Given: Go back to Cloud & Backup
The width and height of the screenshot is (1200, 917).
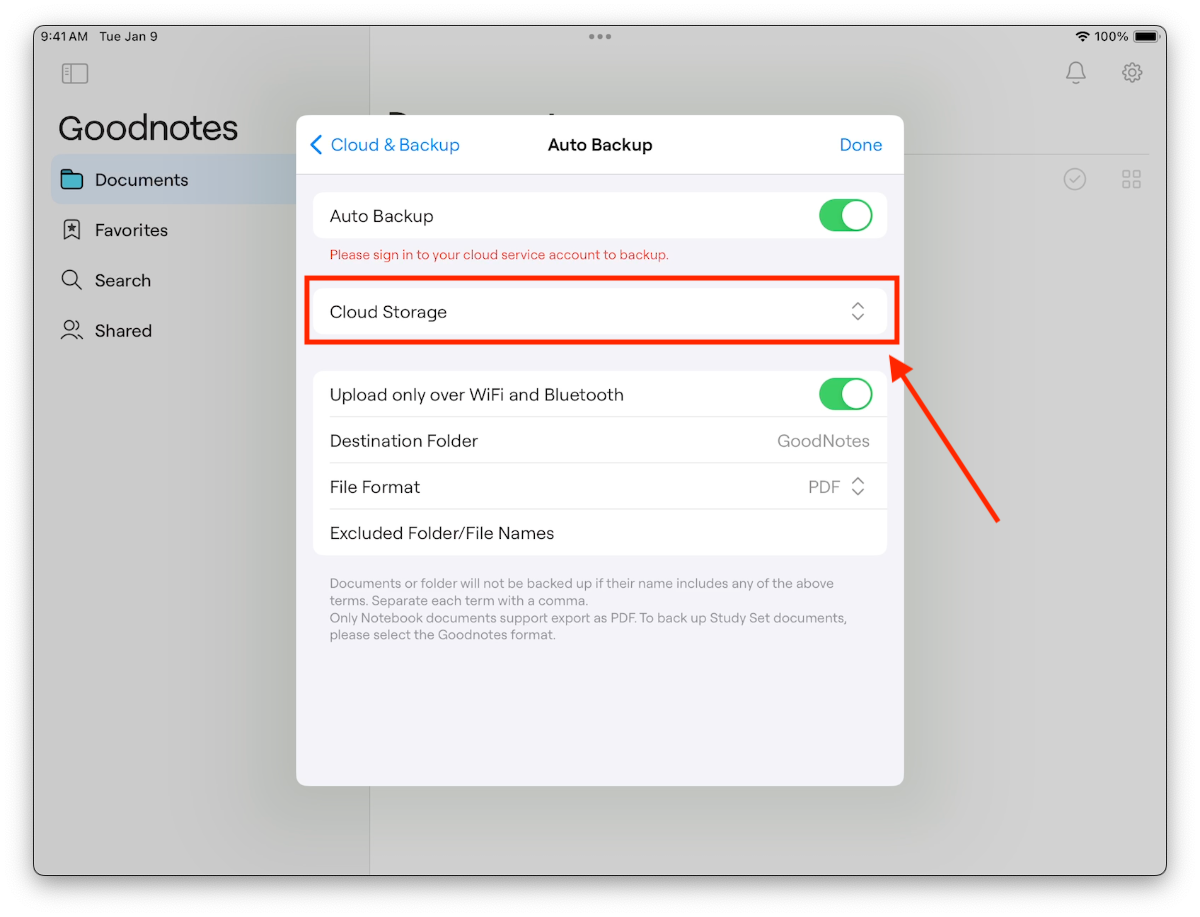Looking at the screenshot, I should pyautogui.click(x=385, y=145).
